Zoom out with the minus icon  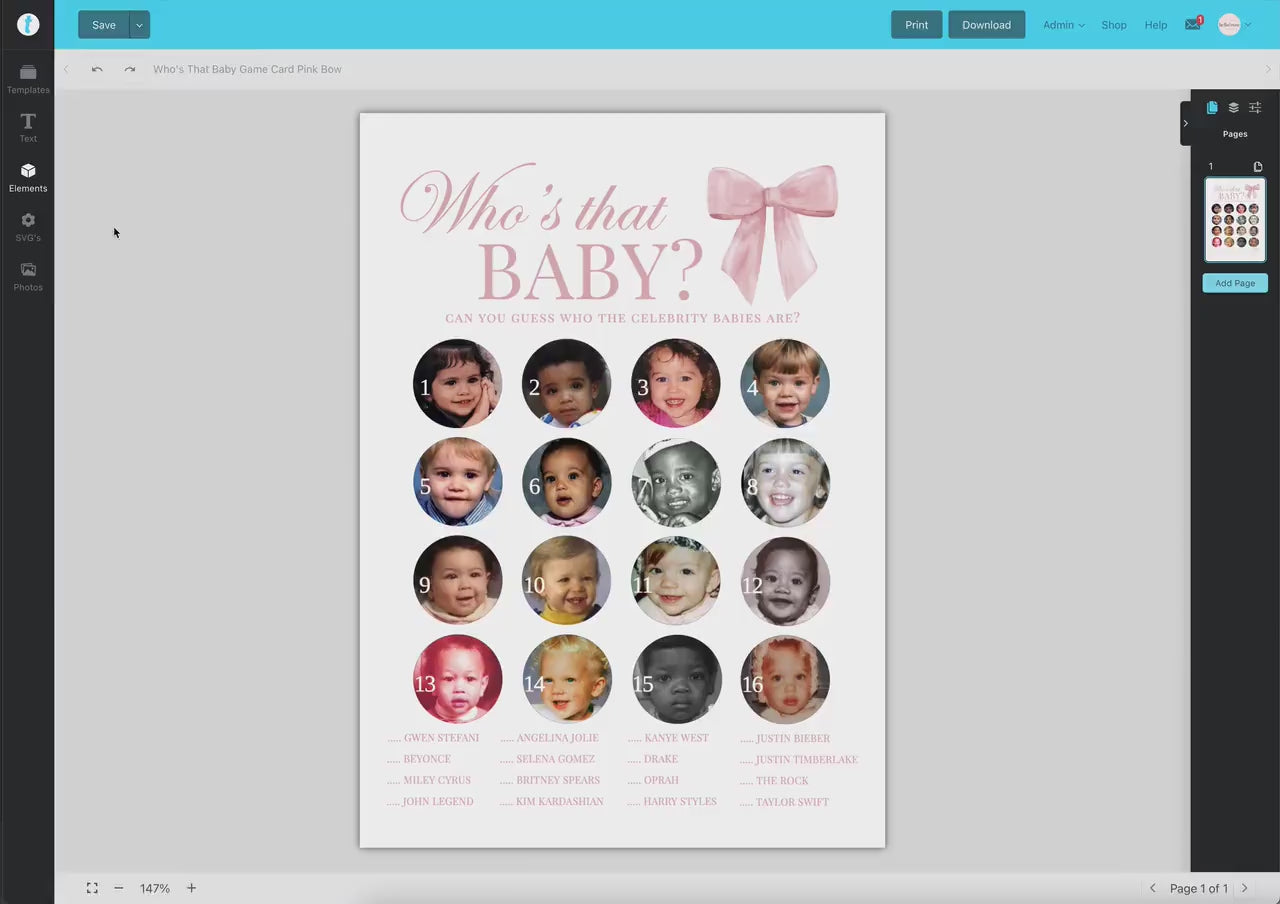click(x=118, y=888)
